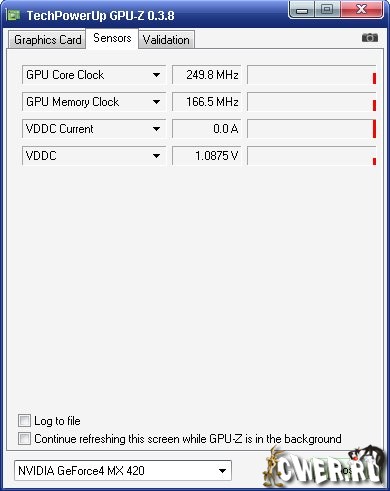This screenshot has width=390, height=491.
Task: Expand the GPU Memory Clock dropdown arrow
Action: [156, 102]
